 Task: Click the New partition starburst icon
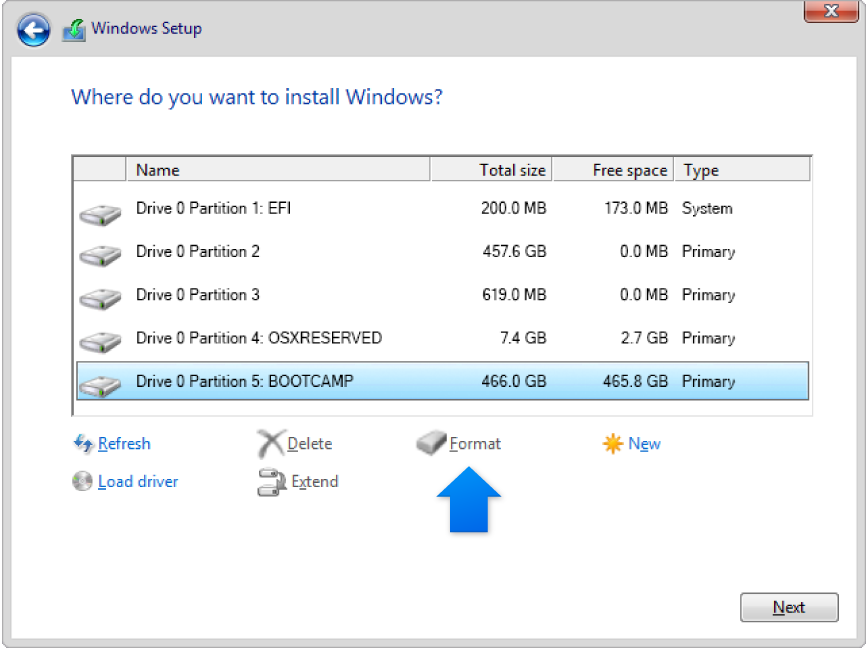click(612, 443)
